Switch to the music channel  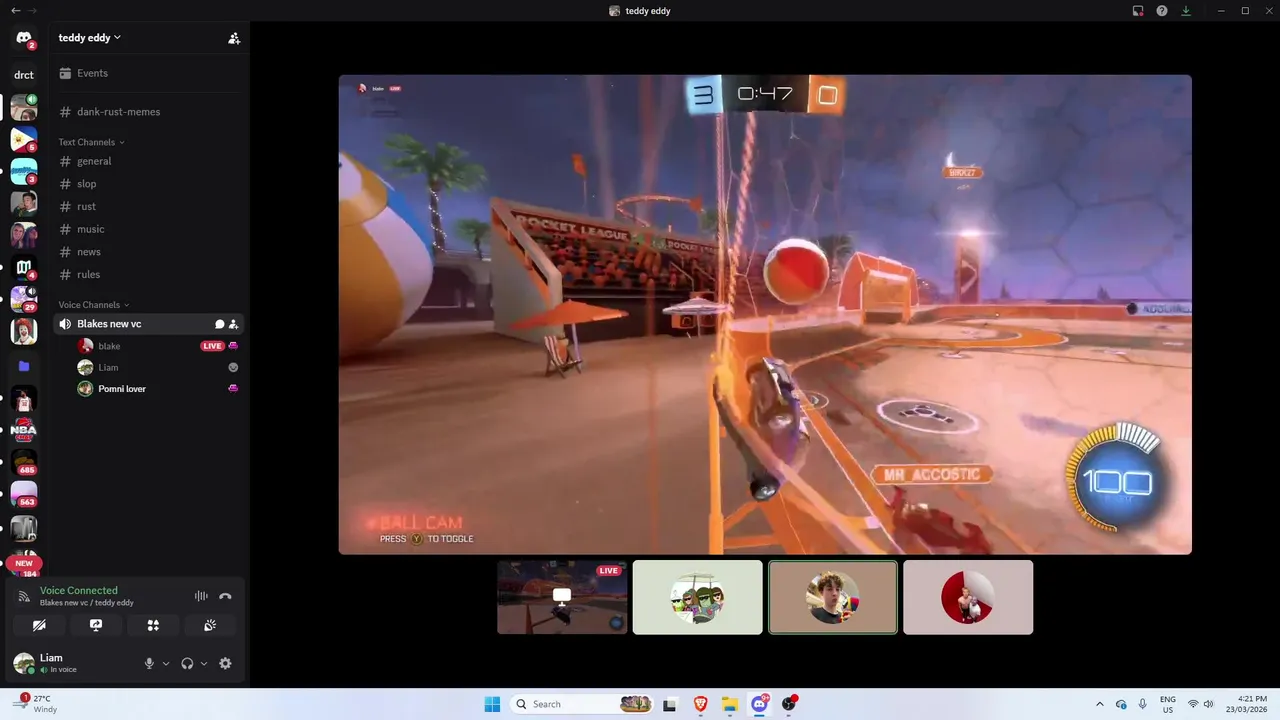(x=148, y=229)
